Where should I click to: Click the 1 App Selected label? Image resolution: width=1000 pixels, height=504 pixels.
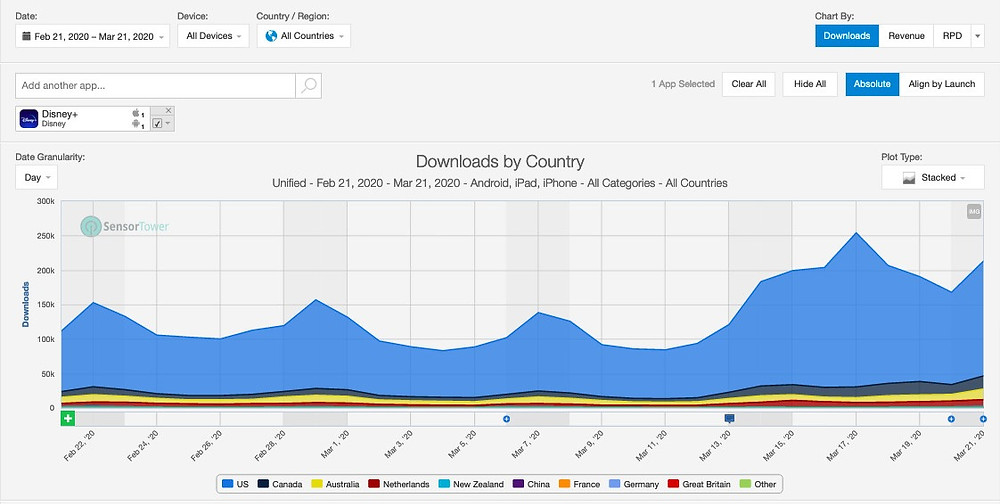pos(683,84)
